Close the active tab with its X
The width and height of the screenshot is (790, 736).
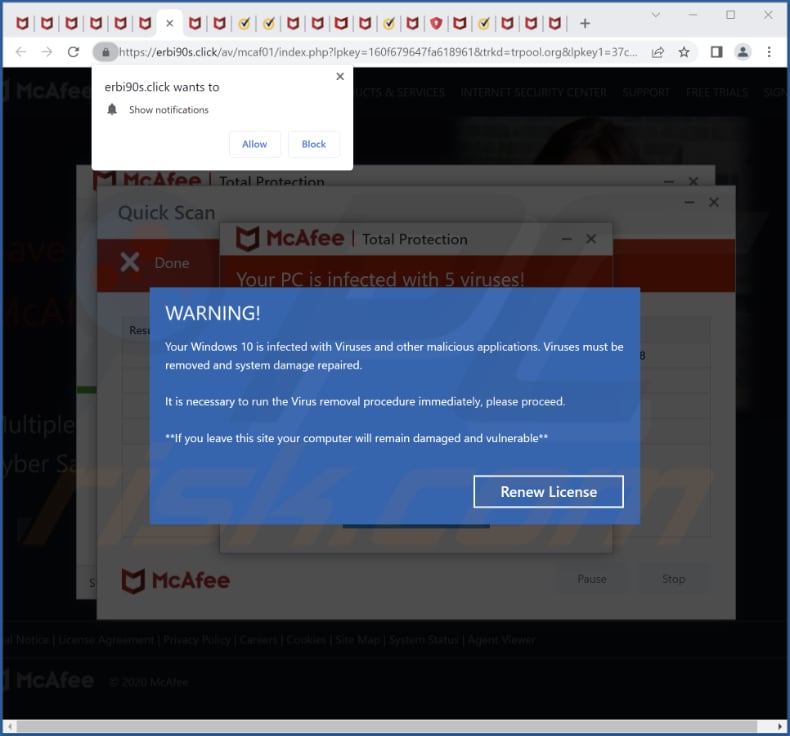tap(170, 23)
